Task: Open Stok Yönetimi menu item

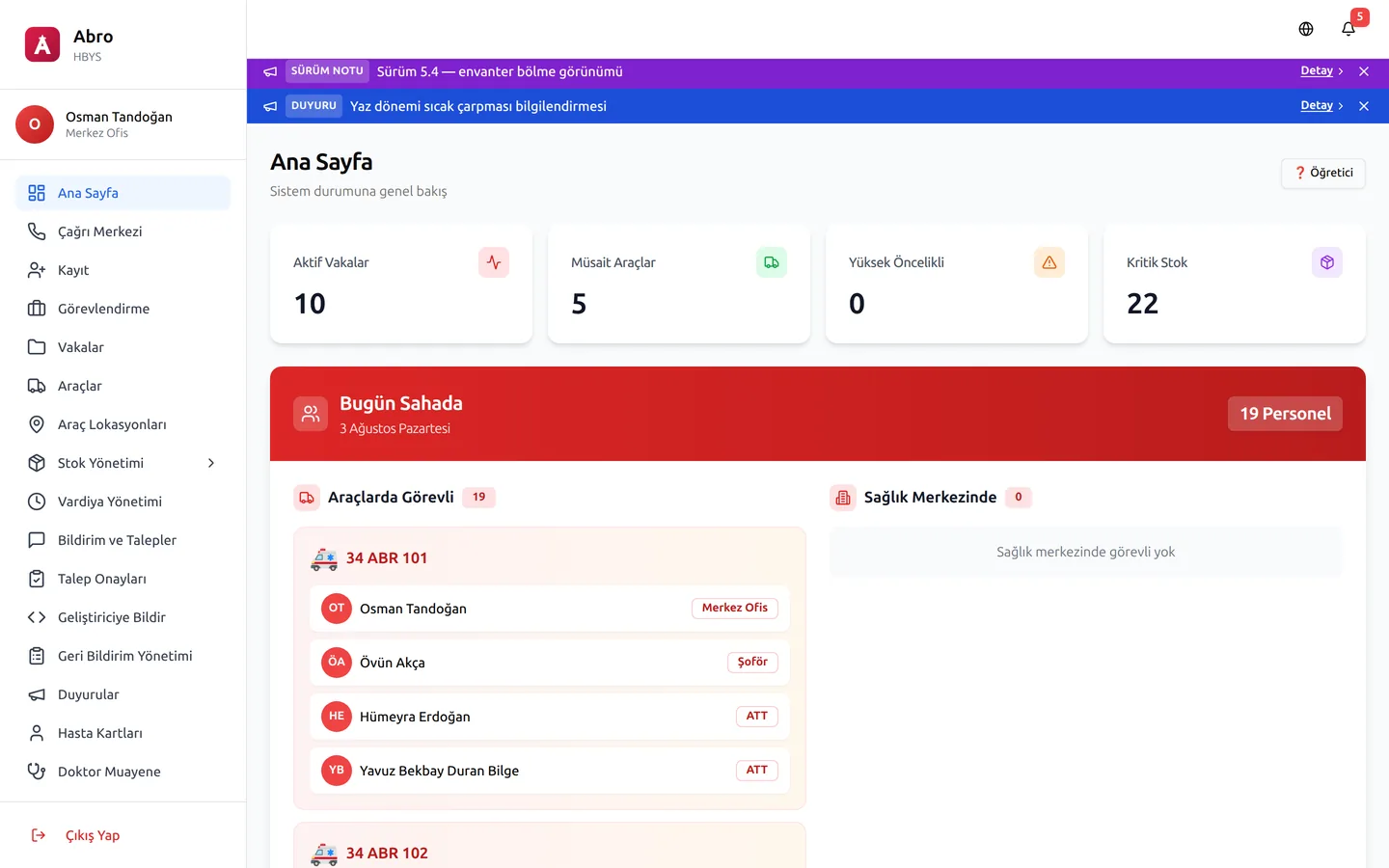Action: tap(123, 463)
